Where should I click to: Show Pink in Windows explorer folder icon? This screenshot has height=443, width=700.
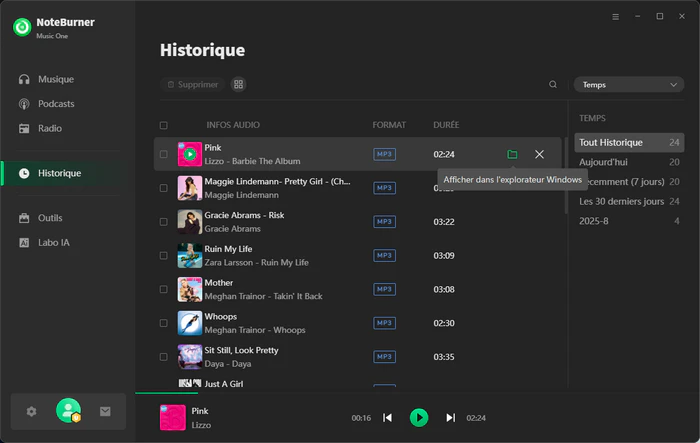click(x=512, y=155)
